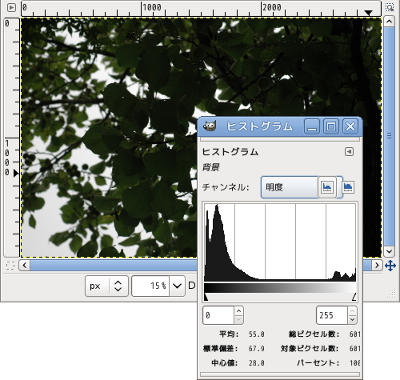The image size is (400, 380).
Task: Click the vertical scrollbar down arrow
Action: (389, 251)
